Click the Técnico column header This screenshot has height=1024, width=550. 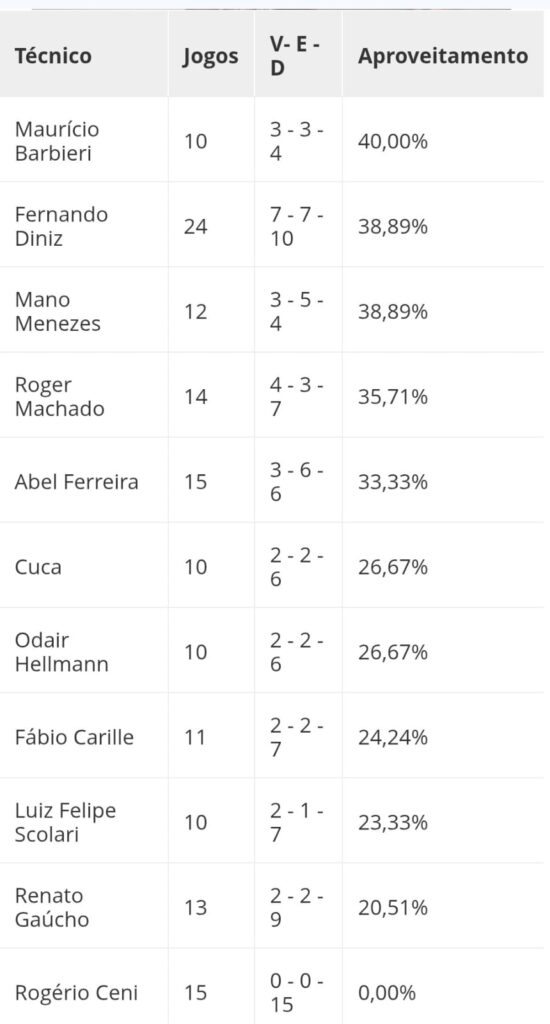pyautogui.click(x=54, y=56)
